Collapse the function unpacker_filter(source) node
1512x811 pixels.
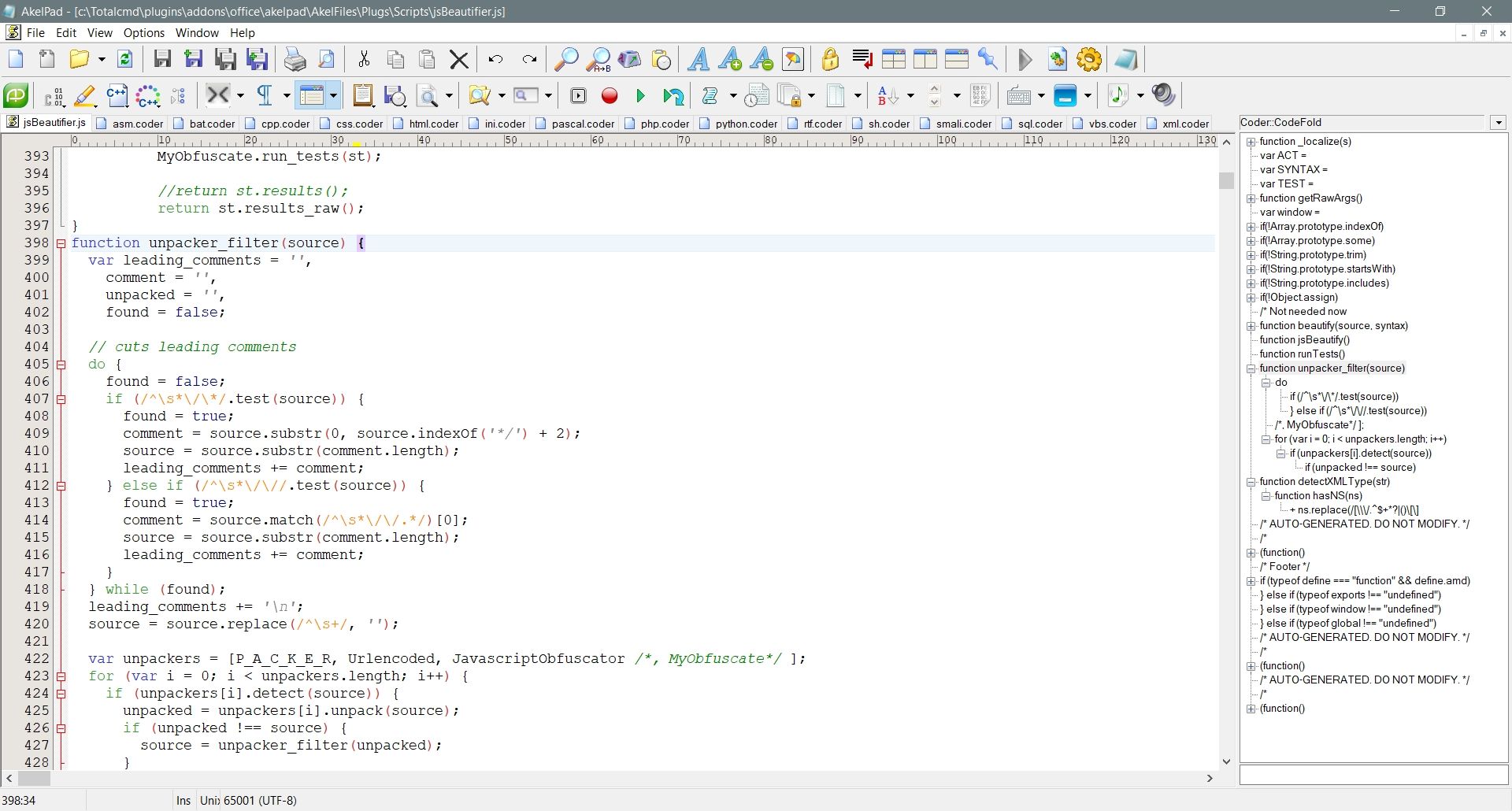pyautogui.click(x=1251, y=368)
